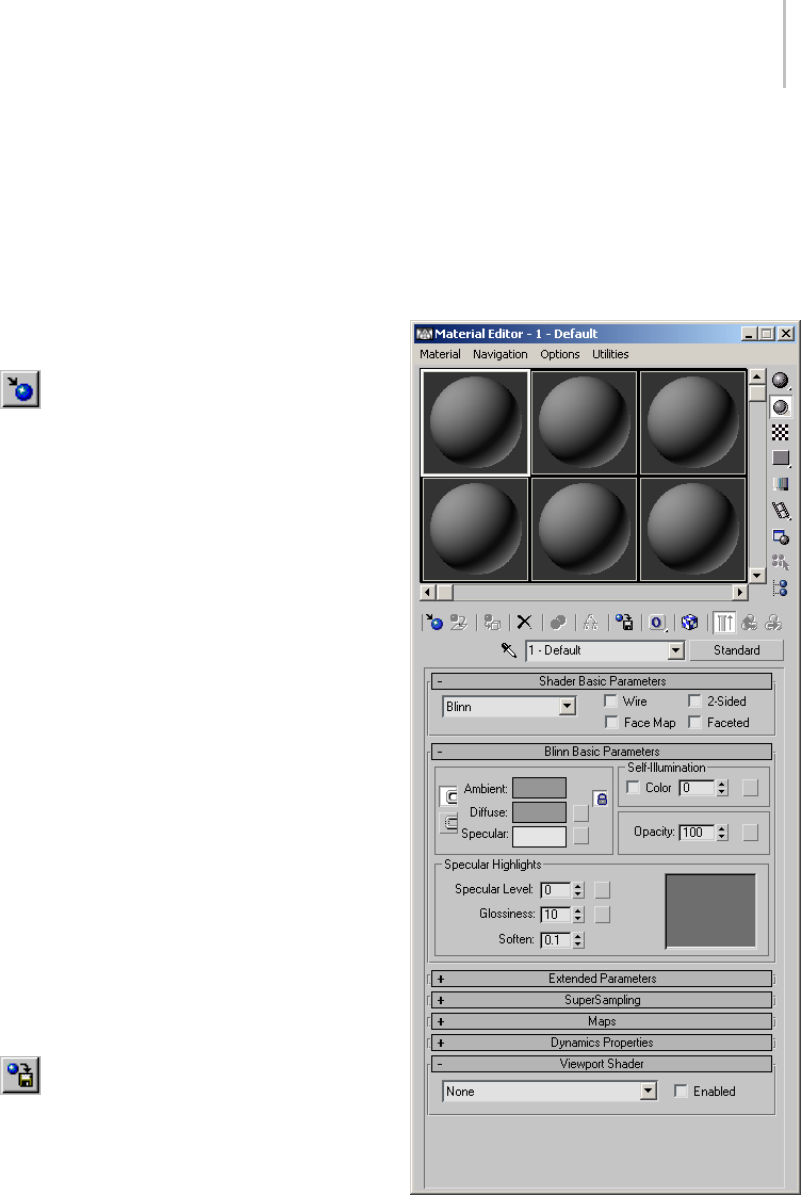
Task: Click the Make Material Copy icon
Action: tap(558, 623)
